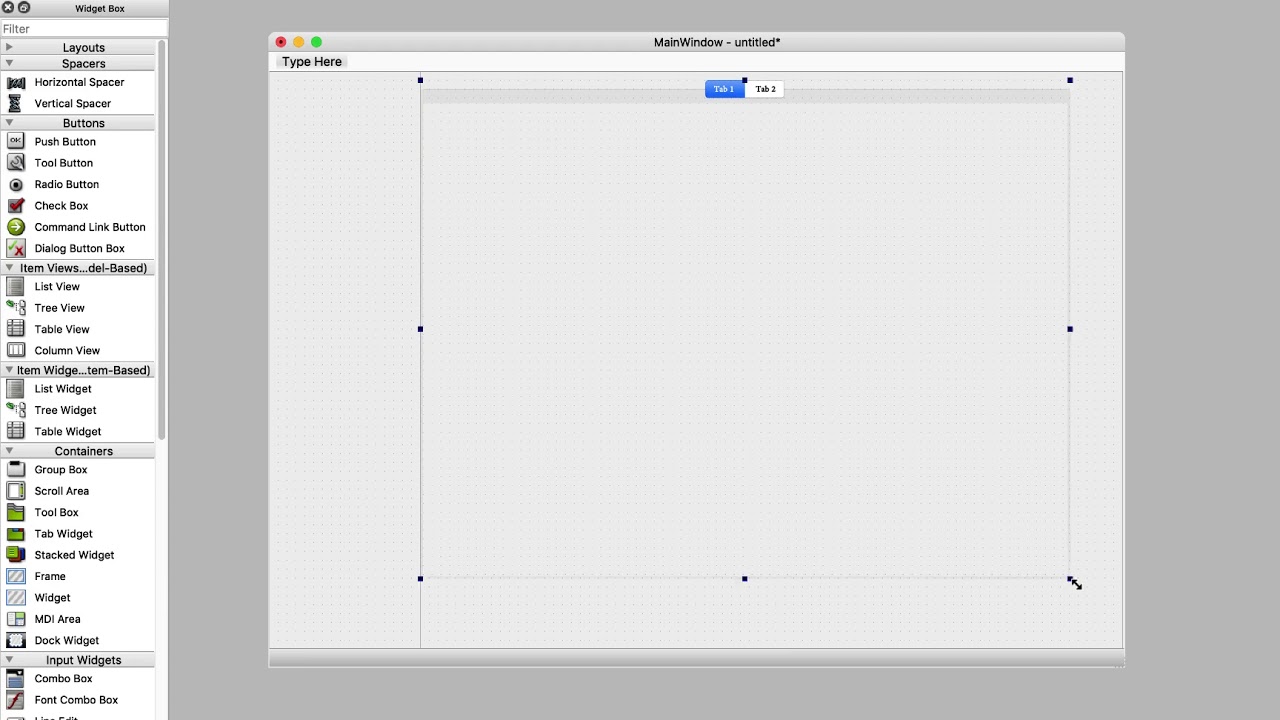Choose the Check Box widget icon
This screenshot has height=720, width=1280.
point(16,206)
